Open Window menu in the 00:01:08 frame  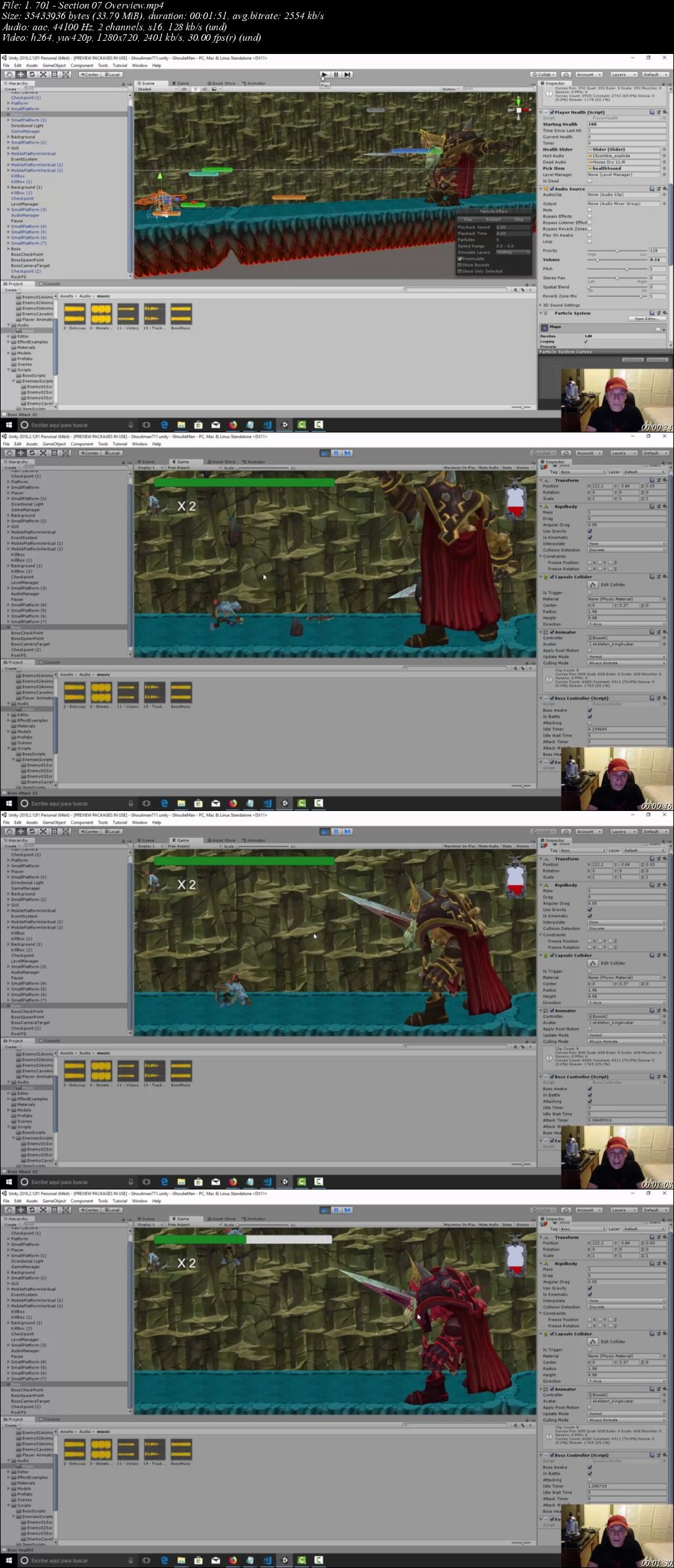click(139, 822)
